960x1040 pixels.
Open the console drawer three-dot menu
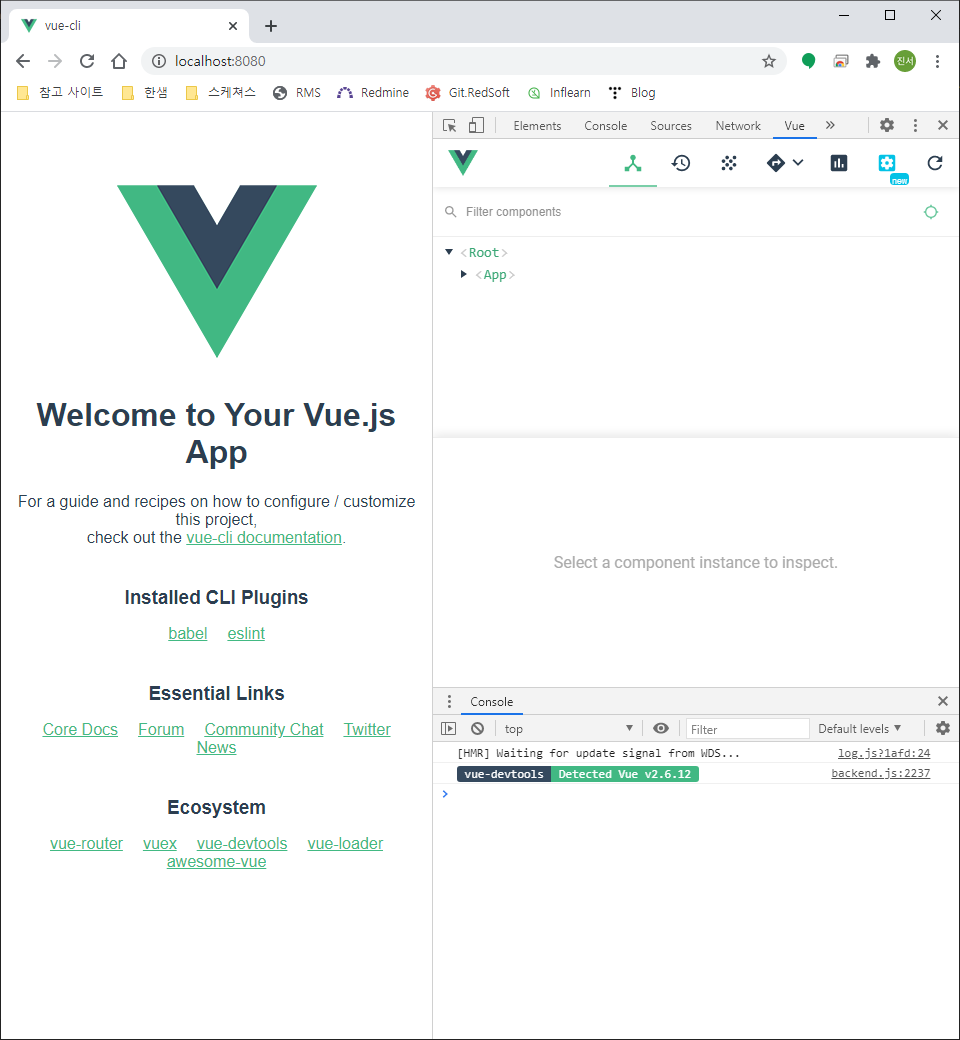449,701
